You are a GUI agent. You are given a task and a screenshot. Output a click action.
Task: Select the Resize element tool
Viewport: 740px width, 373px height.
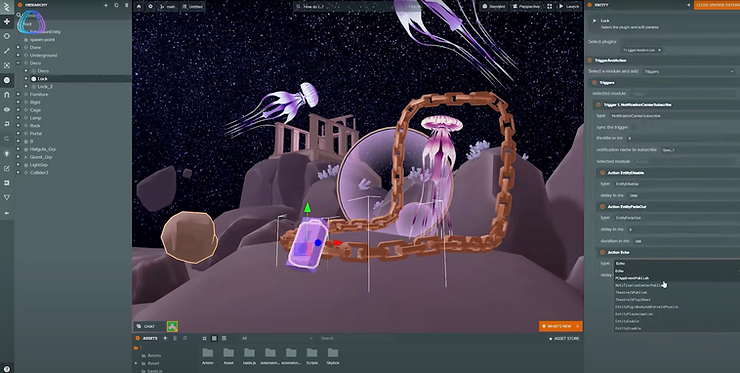point(7,65)
